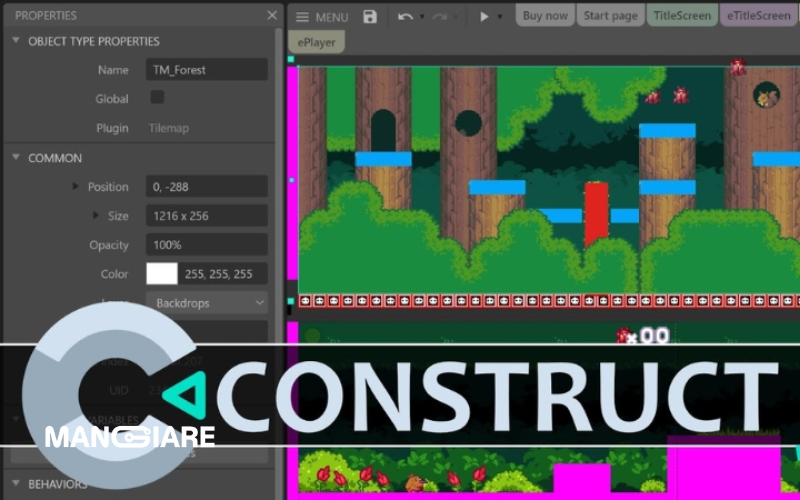800x500 pixels.
Task: Expand the Size property arrow
Action: (x=95, y=215)
